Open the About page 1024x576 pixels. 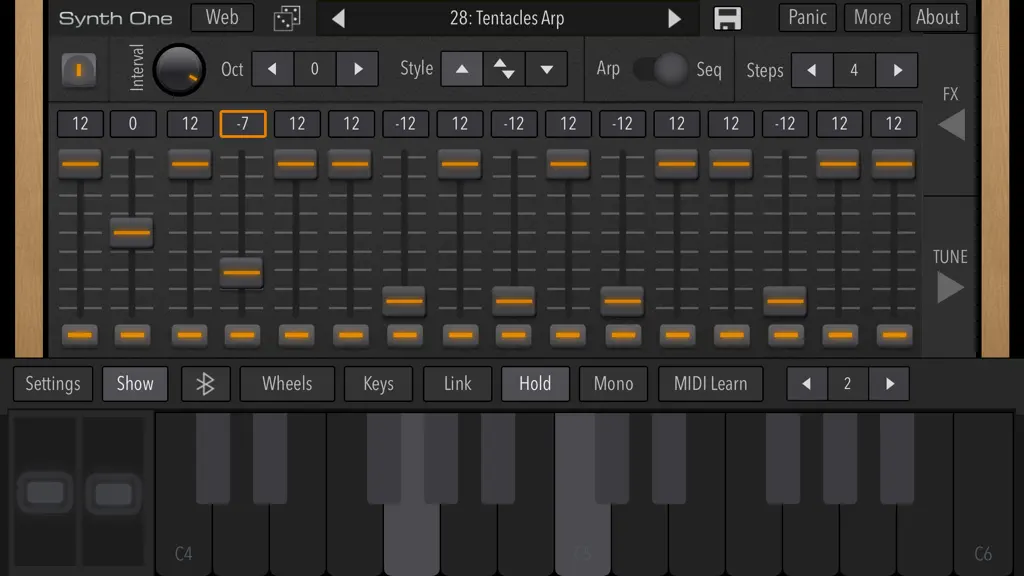[937, 18]
